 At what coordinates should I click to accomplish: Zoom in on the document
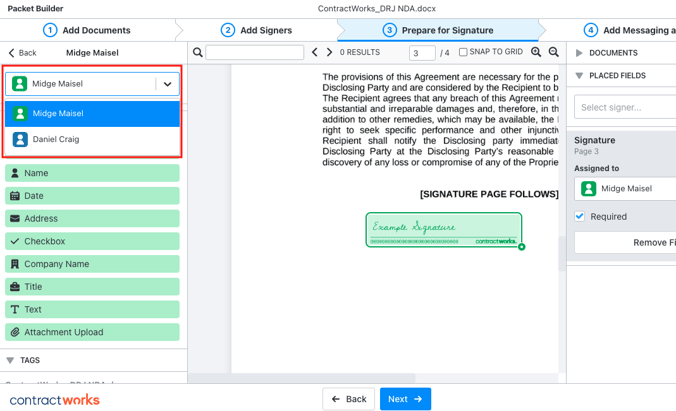536,53
